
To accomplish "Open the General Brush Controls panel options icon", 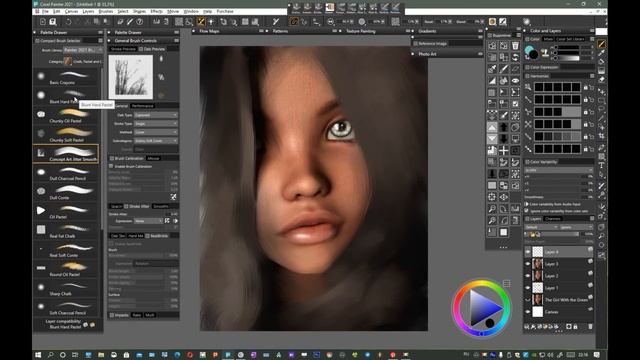I will [x=176, y=40].
